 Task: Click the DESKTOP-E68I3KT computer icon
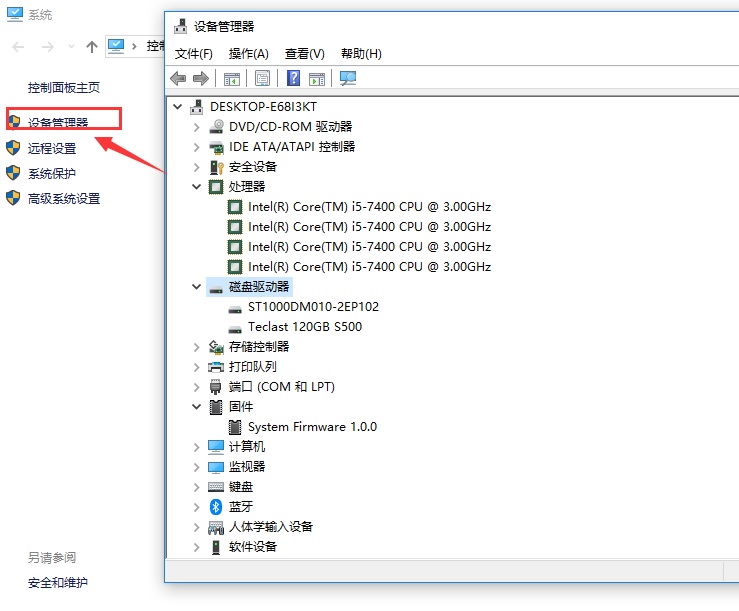click(197, 107)
